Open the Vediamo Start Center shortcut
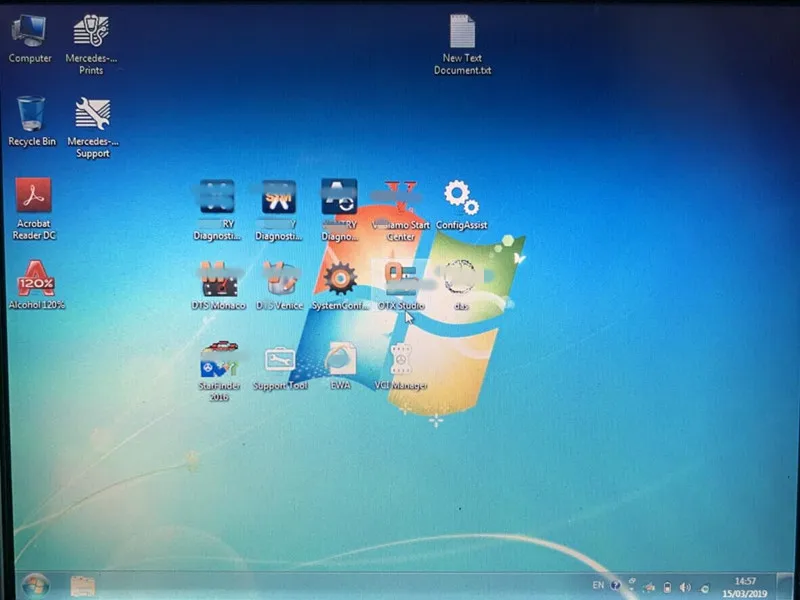 401,211
